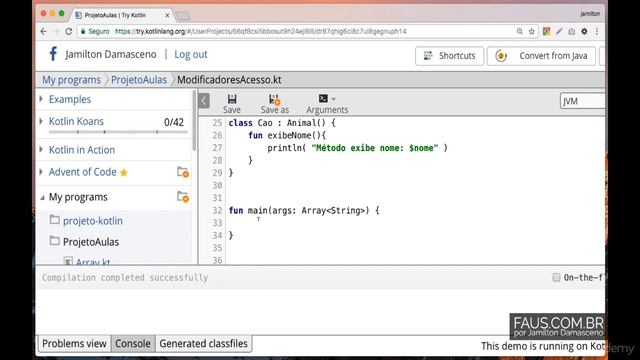Open the Arguments dropdown arrow
Image resolution: width=640 pixels, height=360 pixels.
pos(333,99)
